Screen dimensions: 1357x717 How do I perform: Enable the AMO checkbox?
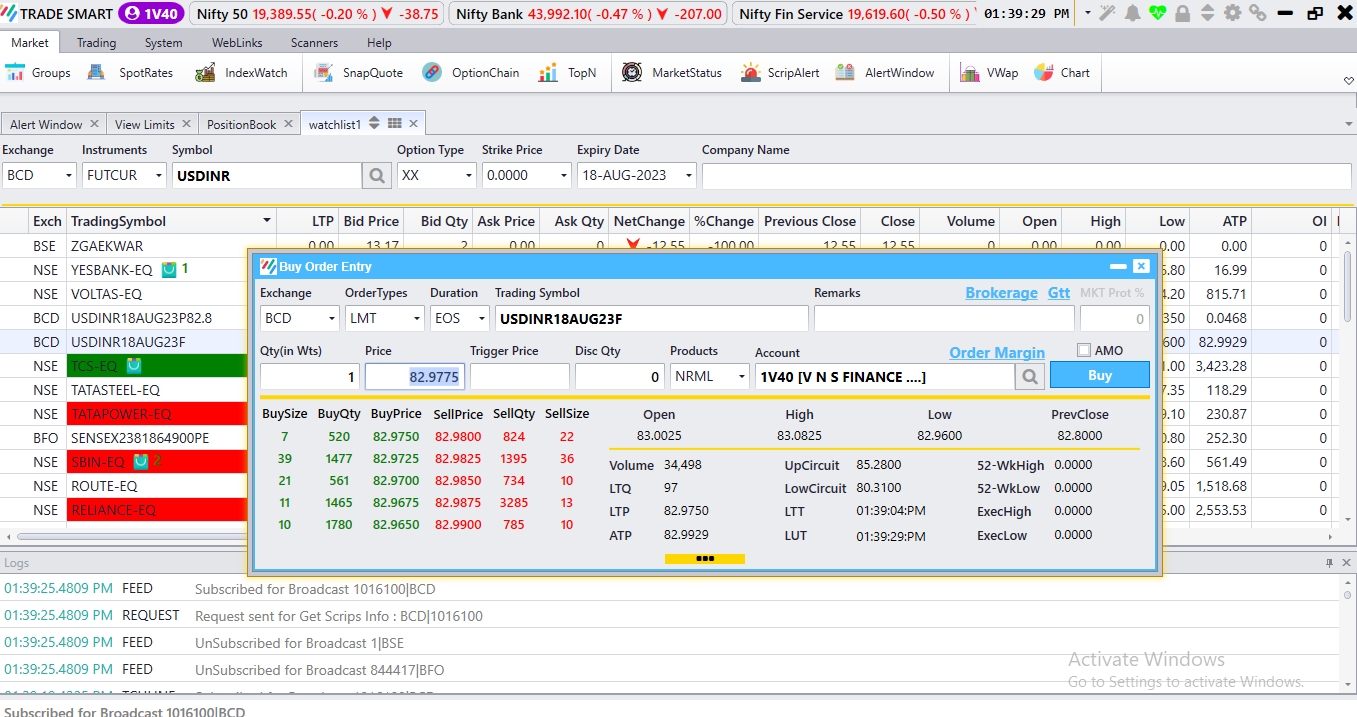1084,350
